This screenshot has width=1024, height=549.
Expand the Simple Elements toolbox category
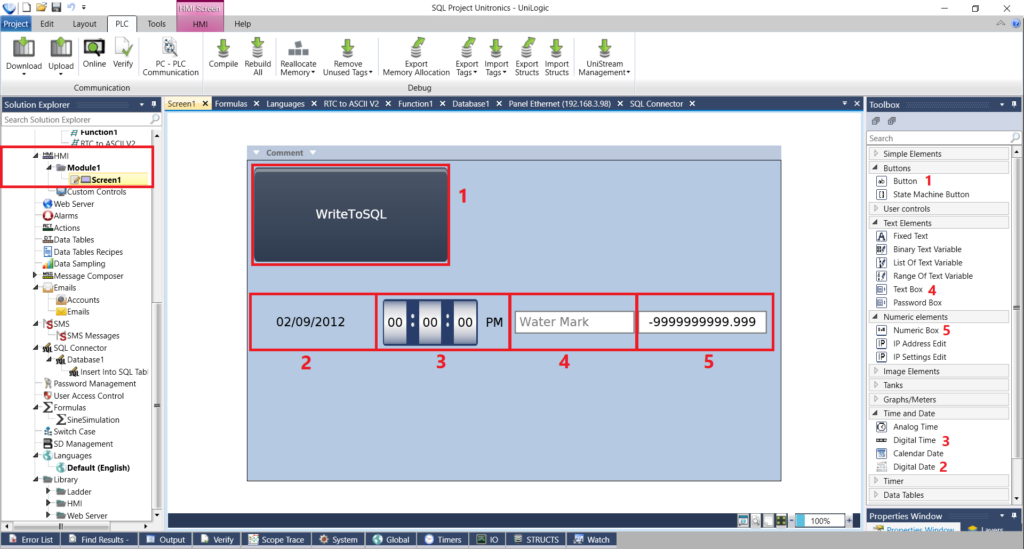coord(876,153)
